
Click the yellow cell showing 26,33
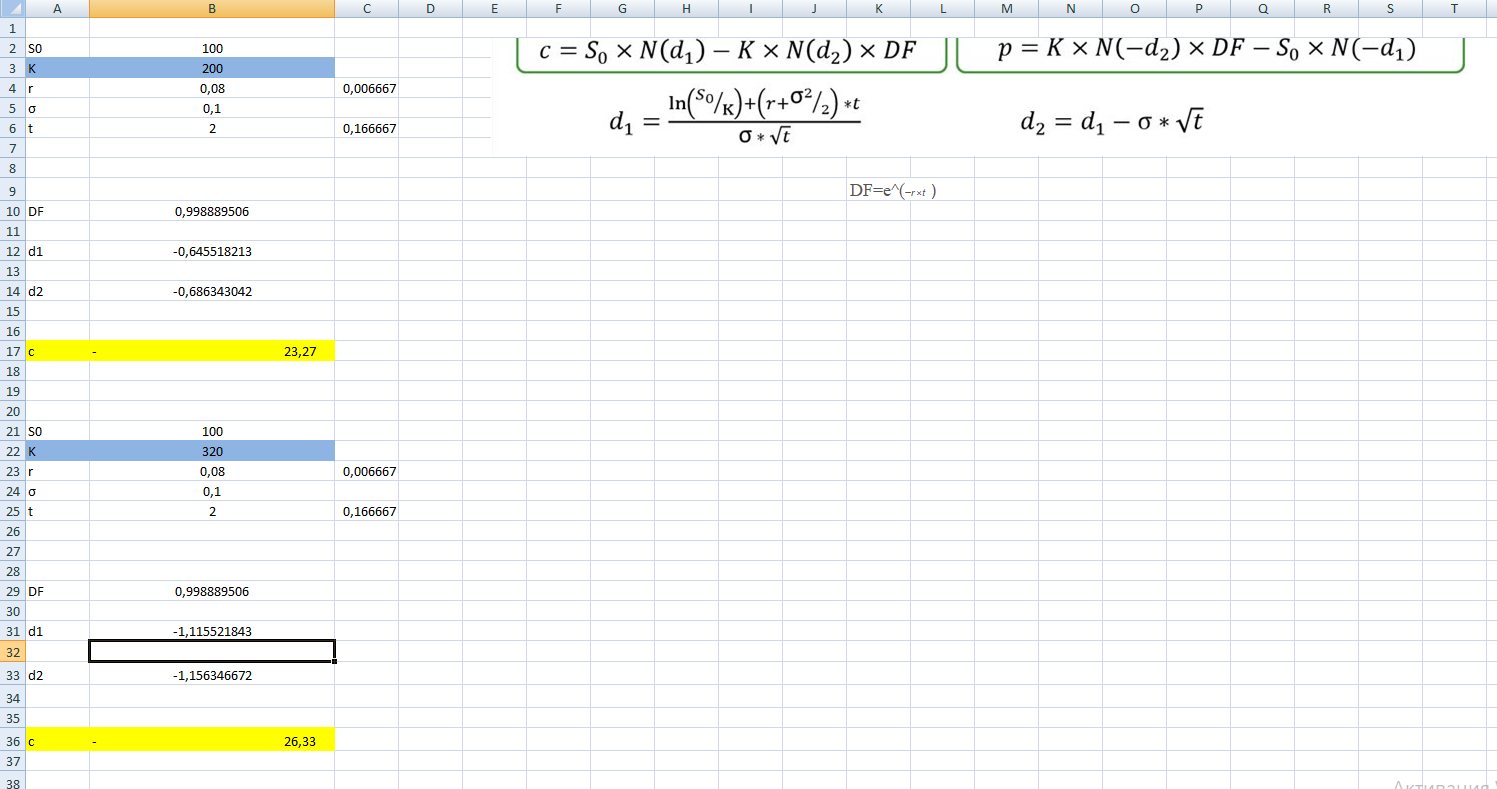(x=212, y=741)
